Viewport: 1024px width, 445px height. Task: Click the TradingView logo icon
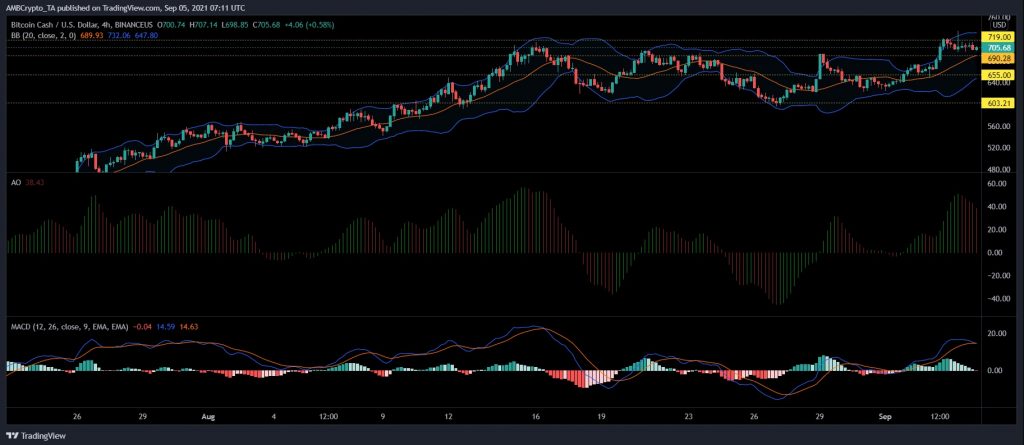(13, 437)
